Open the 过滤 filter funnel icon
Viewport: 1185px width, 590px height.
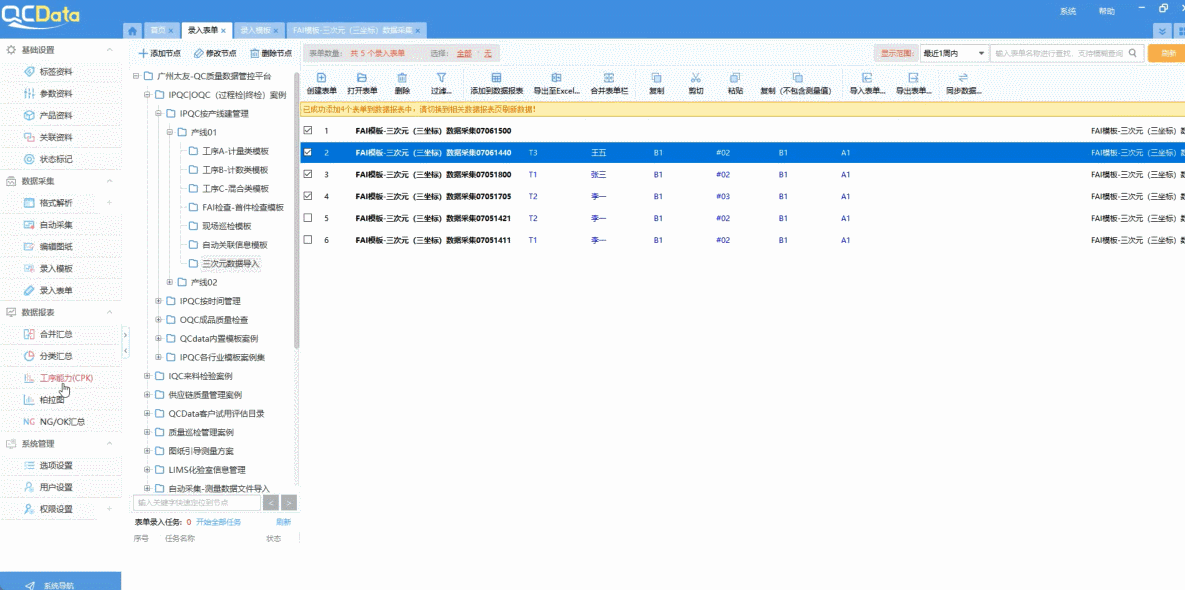(441, 78)
